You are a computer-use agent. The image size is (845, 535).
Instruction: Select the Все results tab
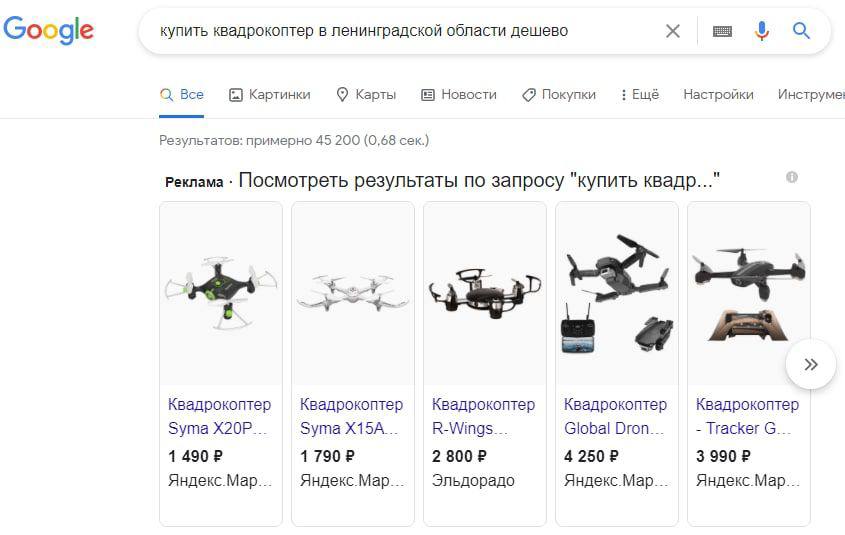pyautogui.click(x=182, y=95)
